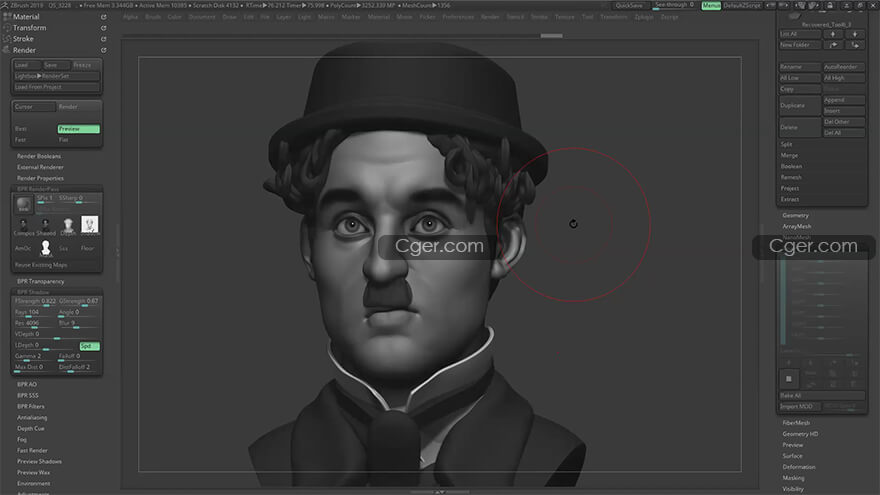Click move-to-folder arrow next to New Folder
Viewport: 880px width, 495px height.
[x=833, y=45]
